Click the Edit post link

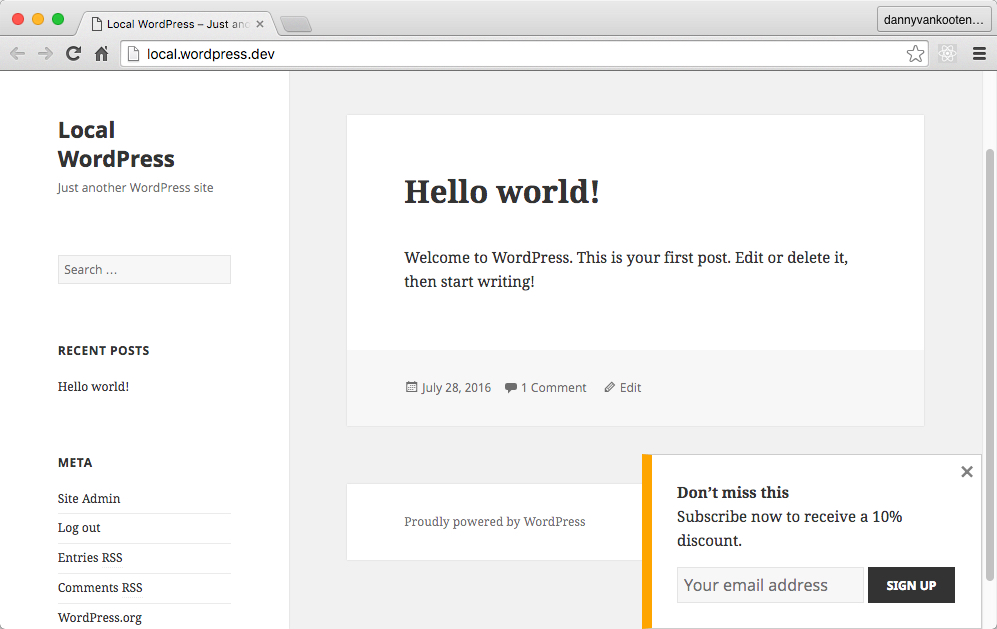pyautogui.click(x=630, y=388)
